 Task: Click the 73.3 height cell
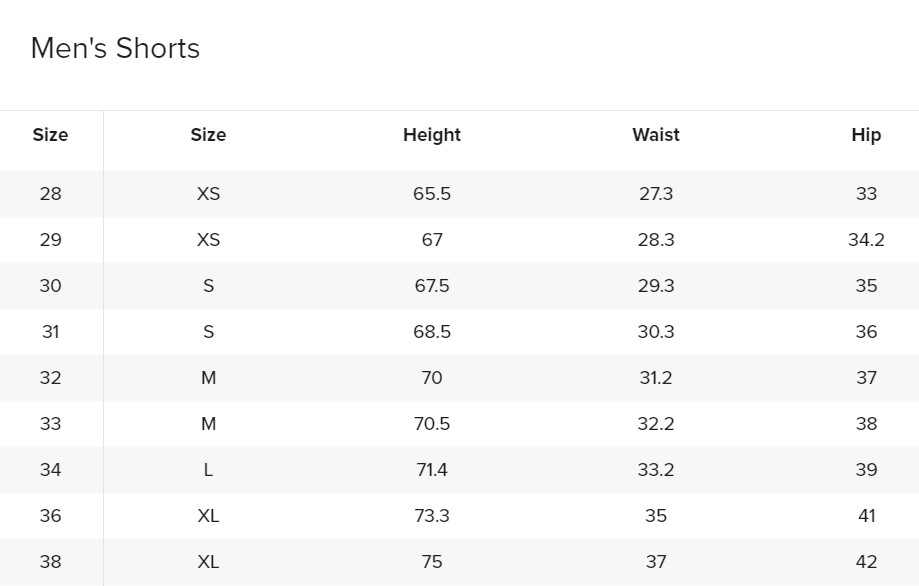coord(432,516)
